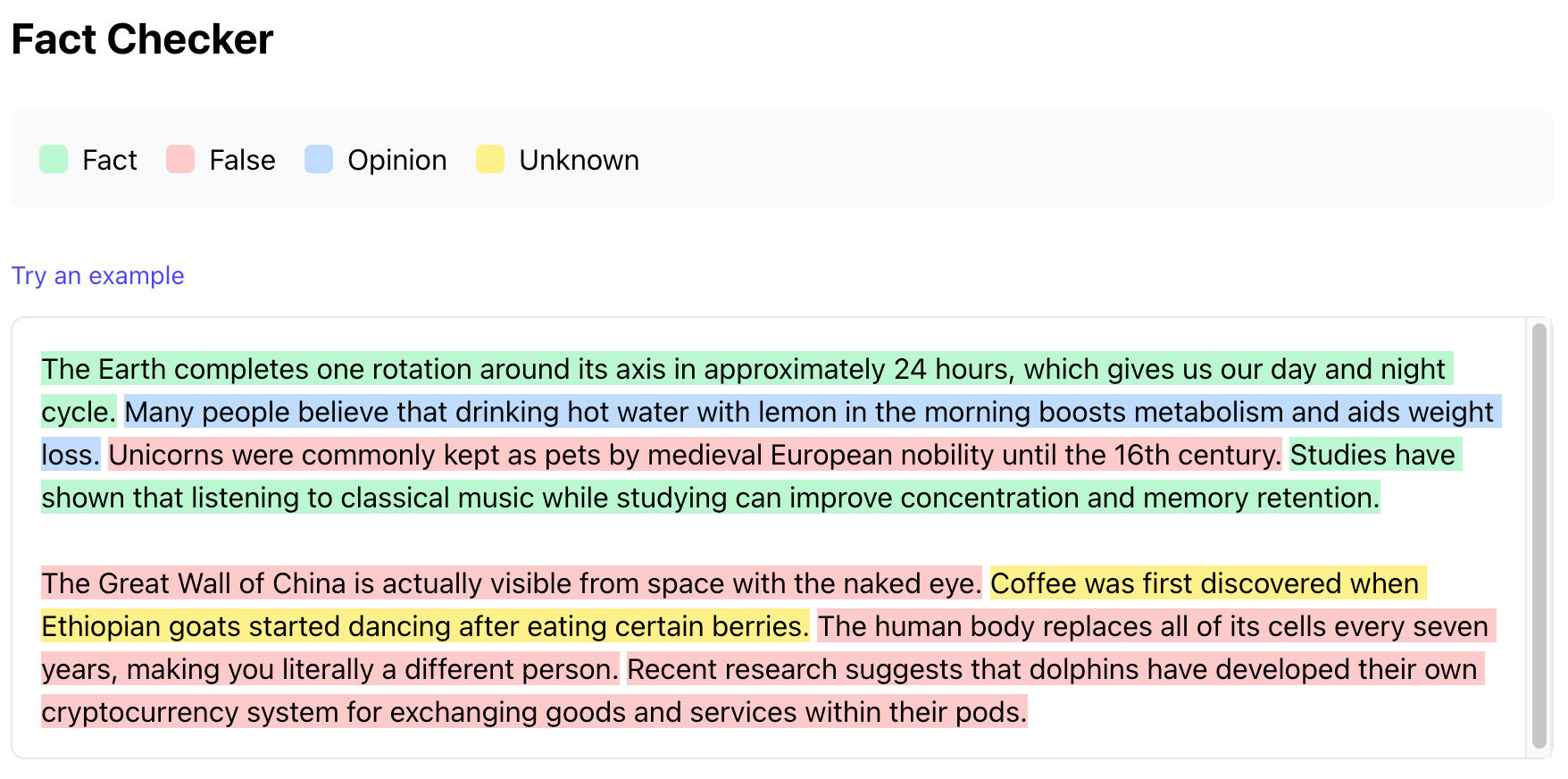Viewport: 1568px width, 779px height.
Task: Click the Ethiopian goats coffee sentence
Action: pos(425,626)
